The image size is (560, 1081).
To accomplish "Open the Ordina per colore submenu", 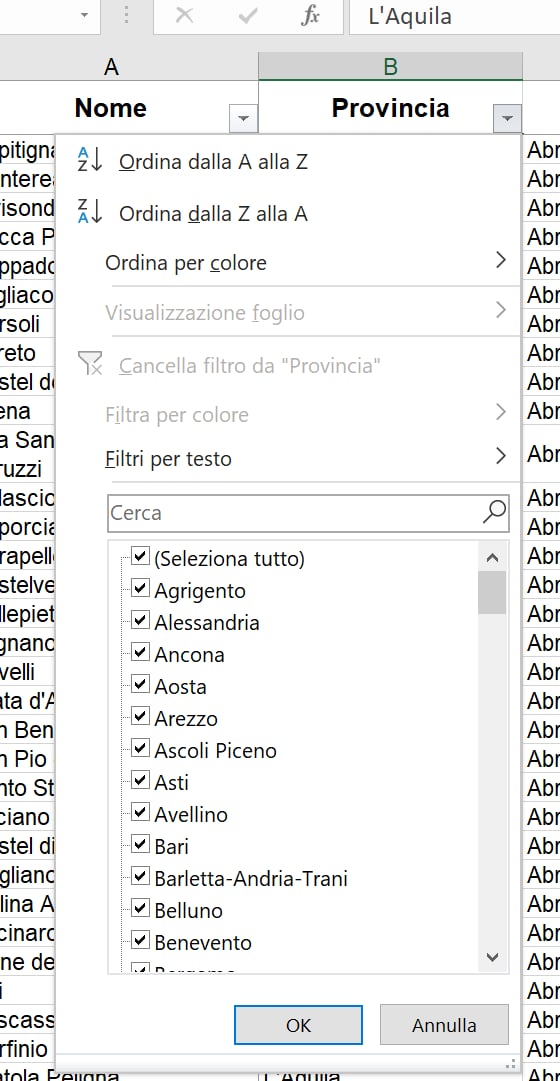I will 306,263.
